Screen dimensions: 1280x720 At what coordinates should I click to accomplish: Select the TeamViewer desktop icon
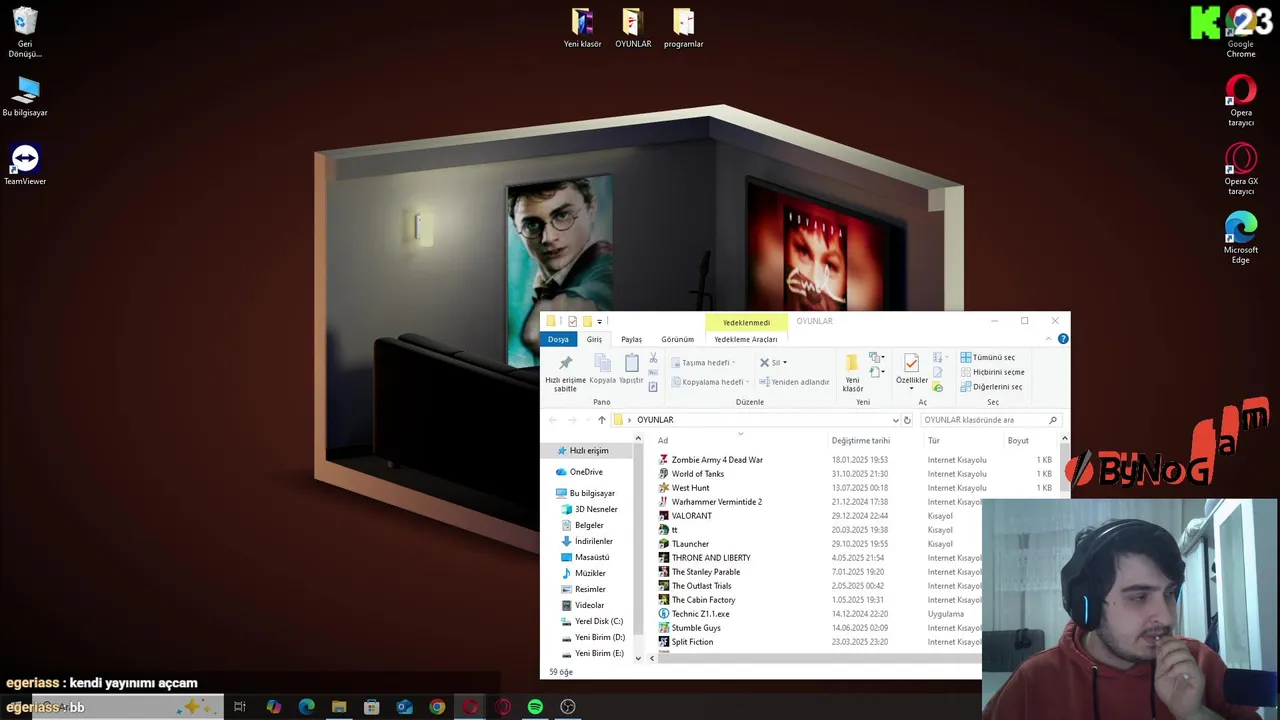25,165
